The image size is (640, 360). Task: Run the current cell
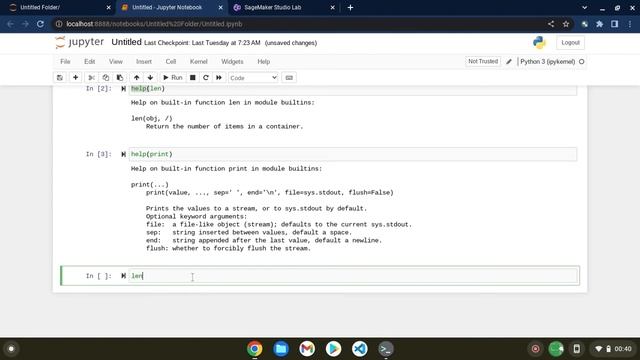coord(173,78)
